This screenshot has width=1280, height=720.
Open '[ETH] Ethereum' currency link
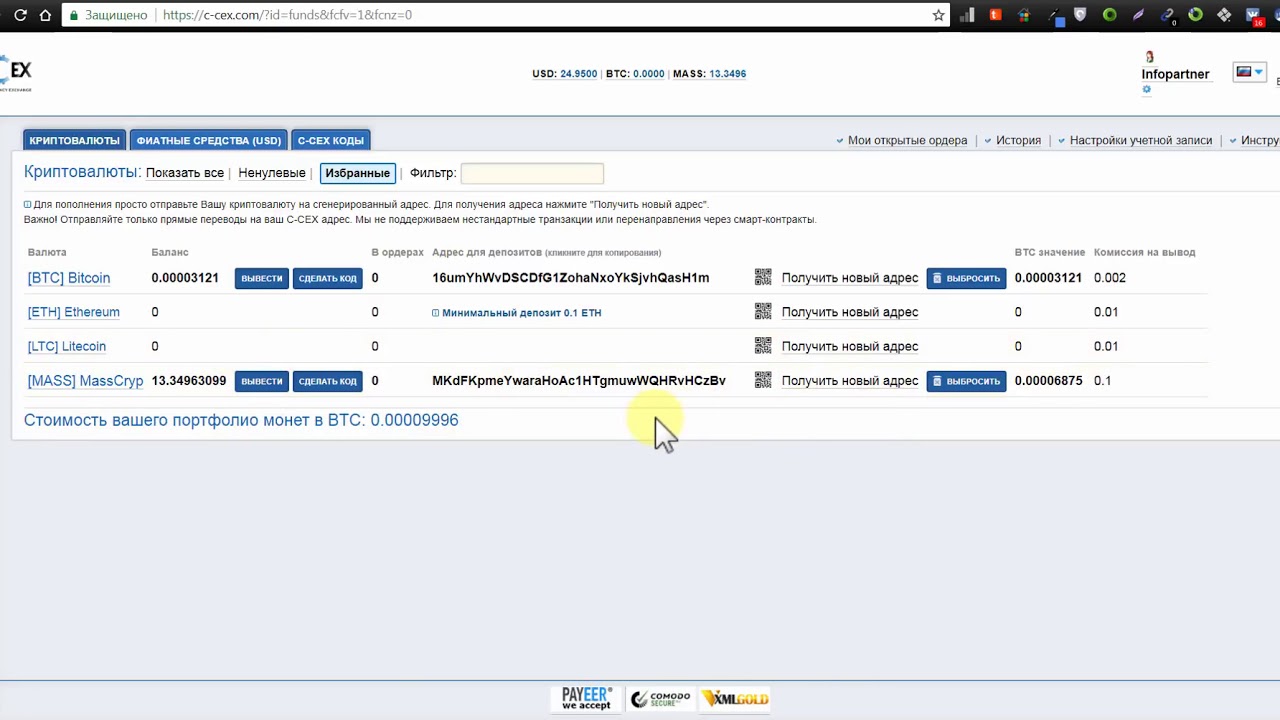[74, 312]
